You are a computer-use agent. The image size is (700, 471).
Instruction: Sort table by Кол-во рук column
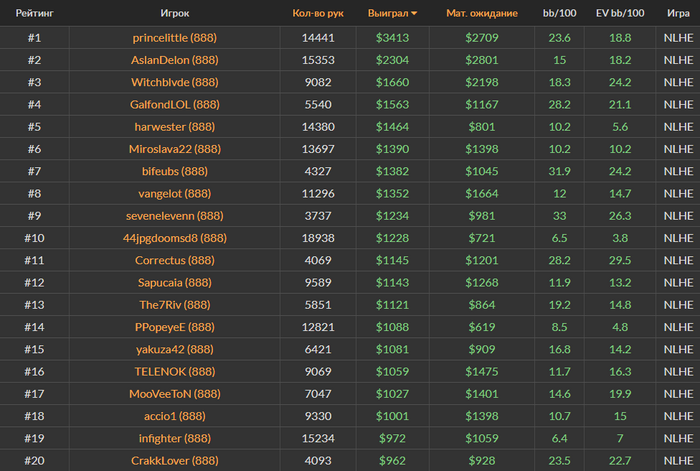[318, 13]
